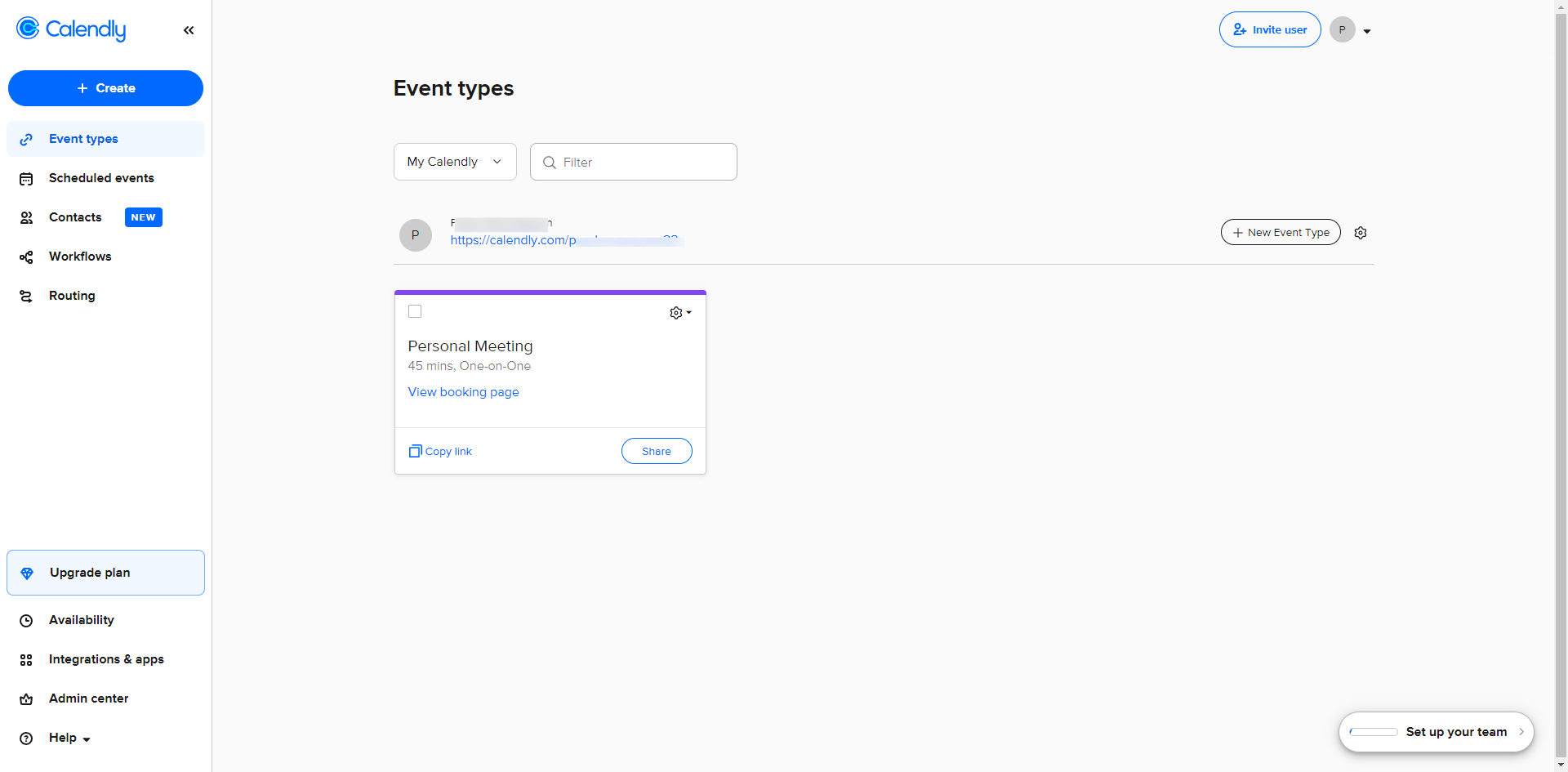Click the scrollbar down arrow
Viewport: 1568px width, 772px height.
(1561, 765)
